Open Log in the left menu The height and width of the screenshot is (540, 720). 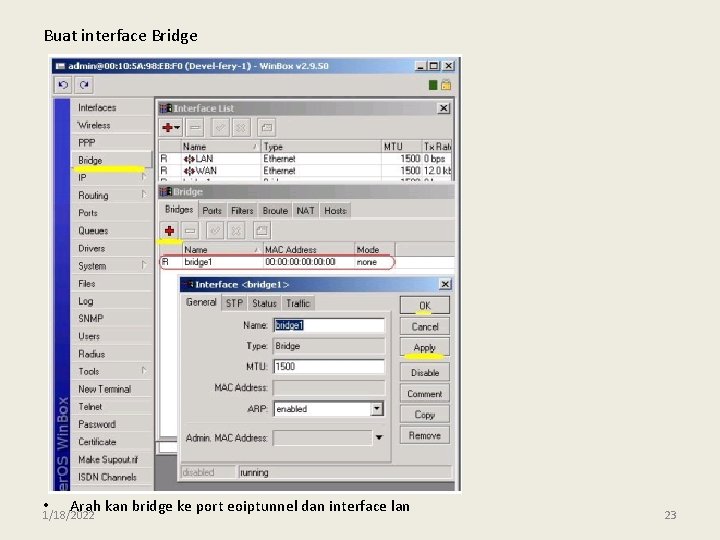(x=112, y=301)
